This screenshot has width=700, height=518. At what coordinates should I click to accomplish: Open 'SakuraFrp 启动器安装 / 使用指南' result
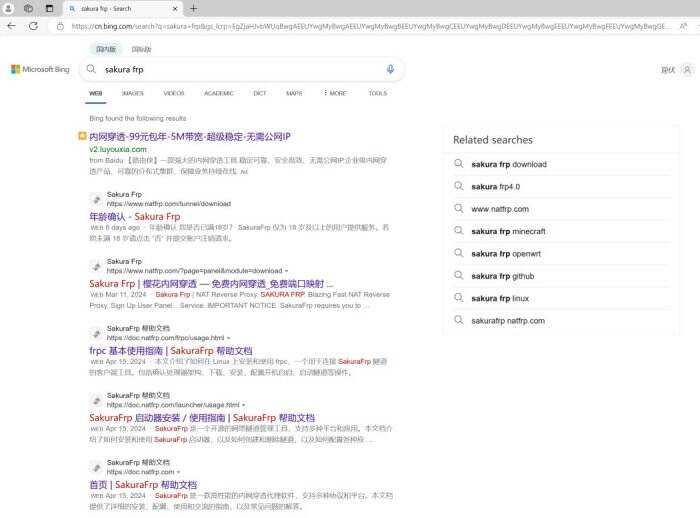click(202, 418)
